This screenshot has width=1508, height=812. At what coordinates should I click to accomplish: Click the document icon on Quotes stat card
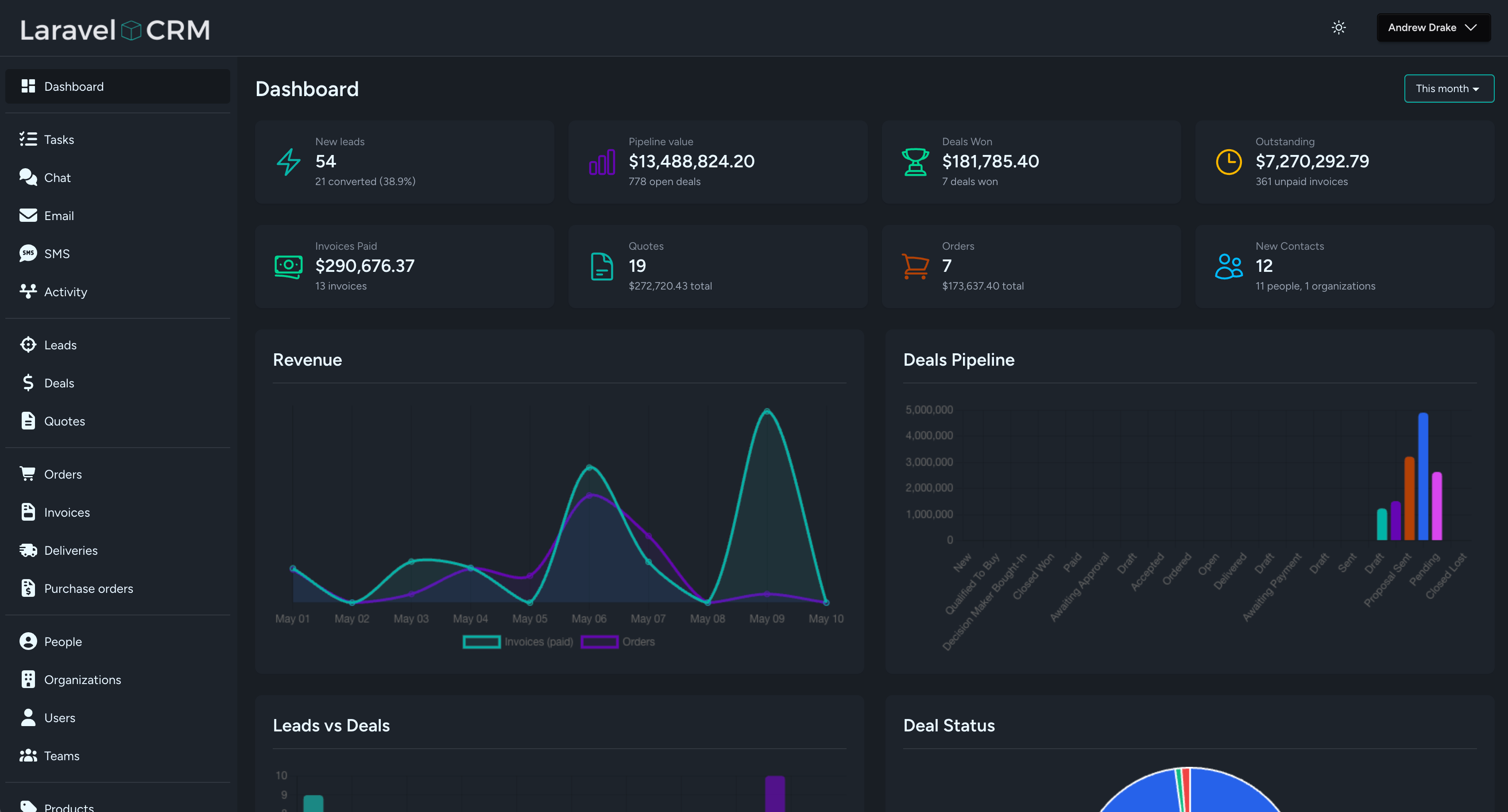point(602,267)
